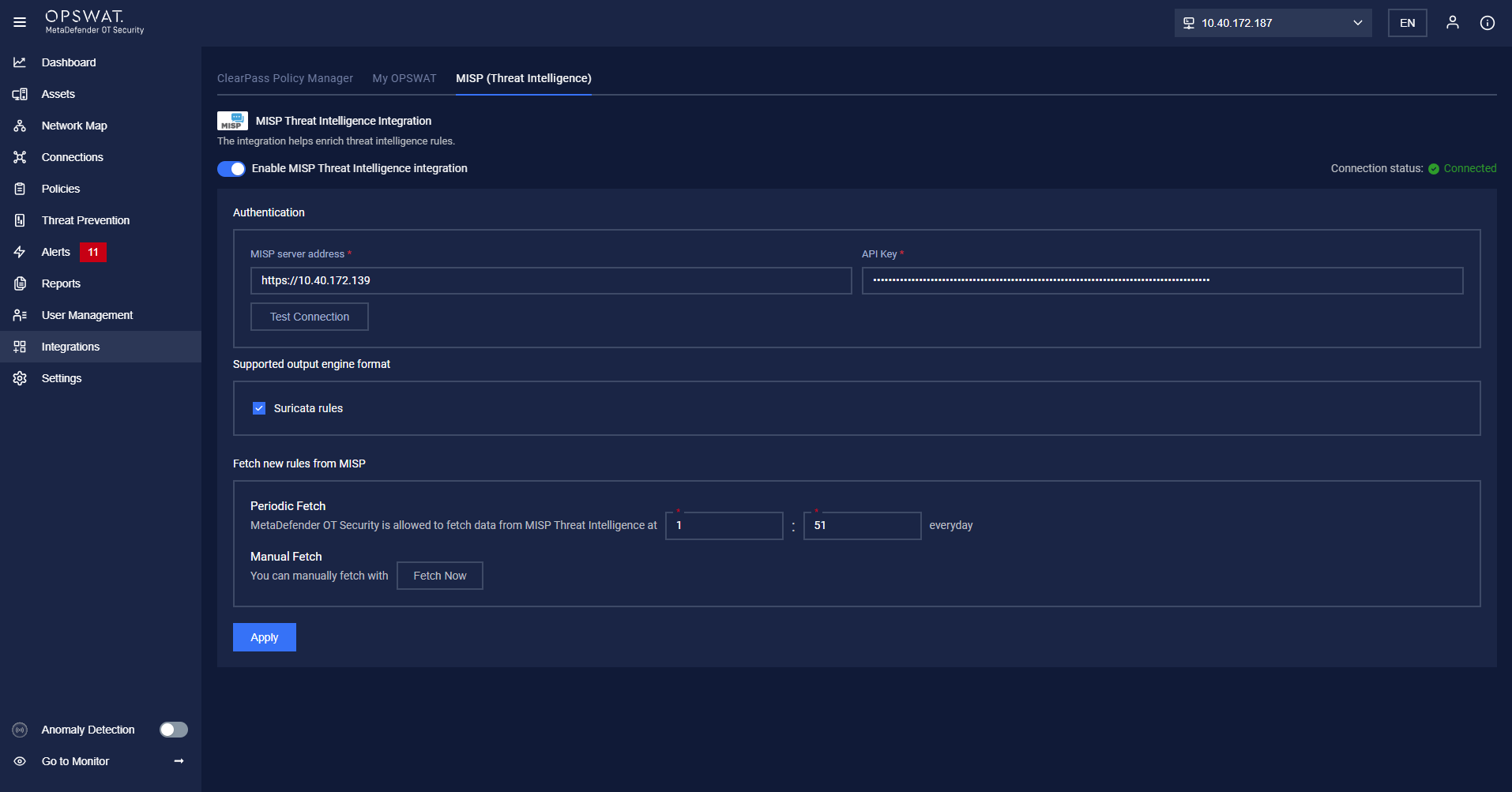Click Supported output engine format label

pos(311,364)
